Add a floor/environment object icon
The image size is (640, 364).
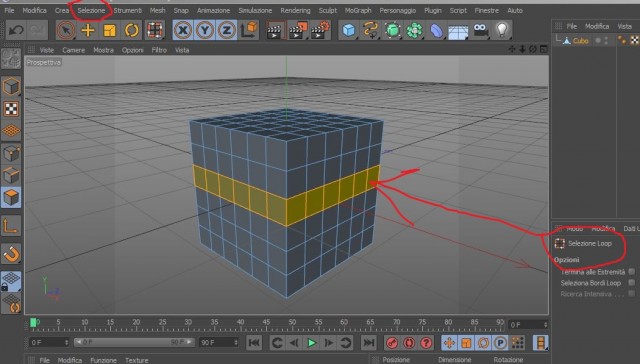pyautogui.click(x=458, y=31)
